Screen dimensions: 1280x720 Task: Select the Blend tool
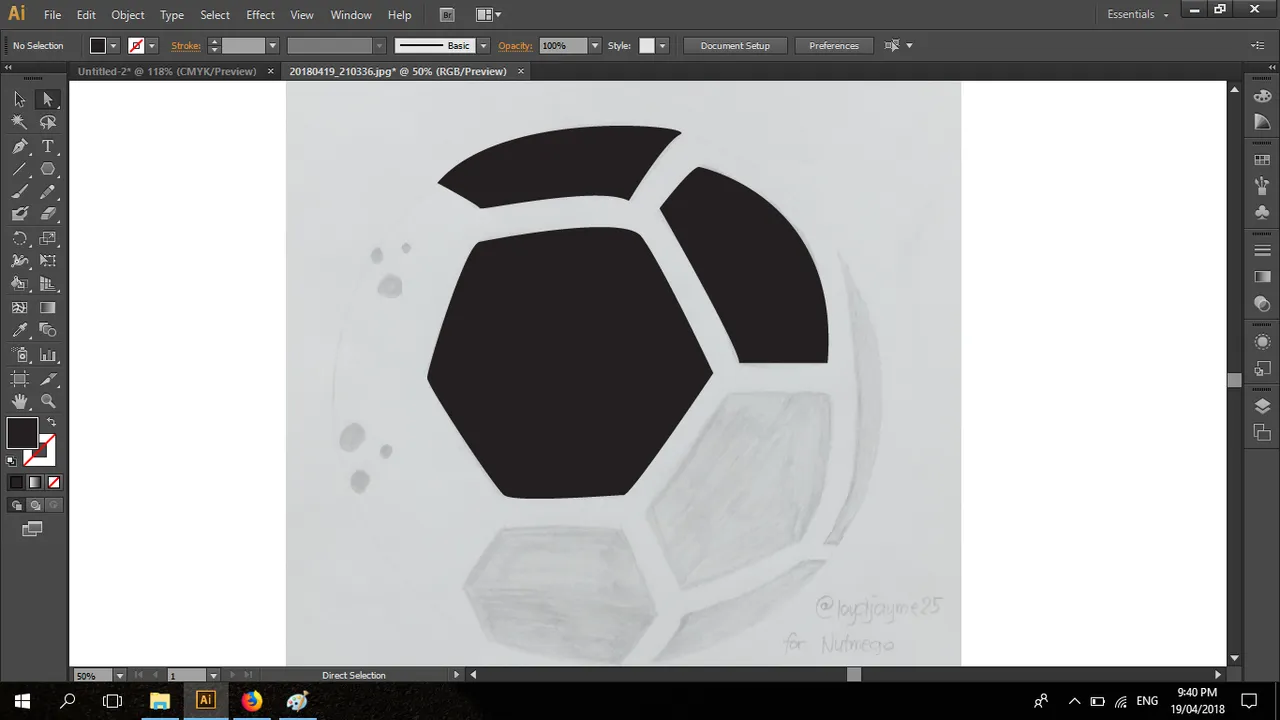(x=47, y=330)
